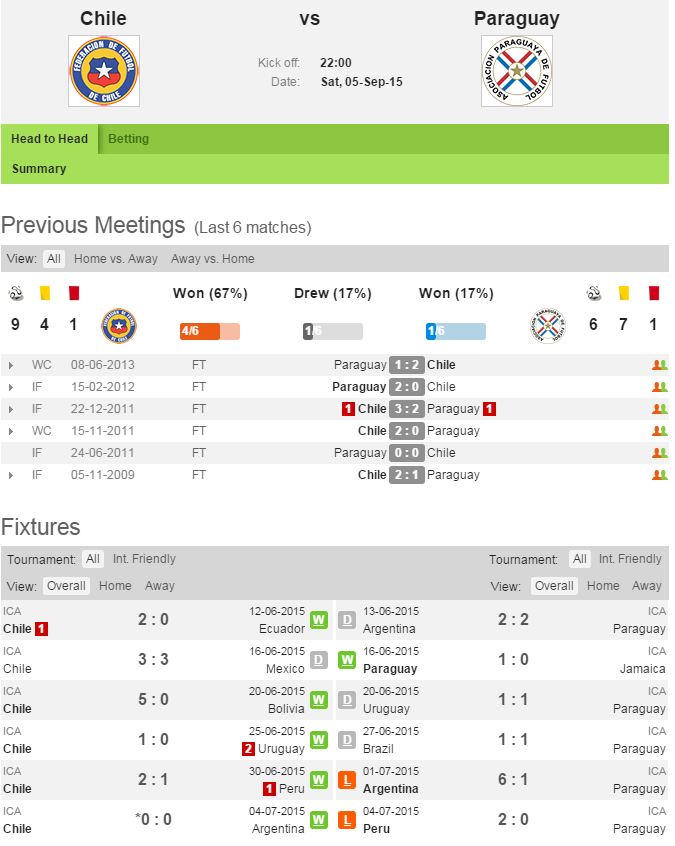Open the Betting tab
Viewport: 675px width, 846px height.
tap(128, 139)
